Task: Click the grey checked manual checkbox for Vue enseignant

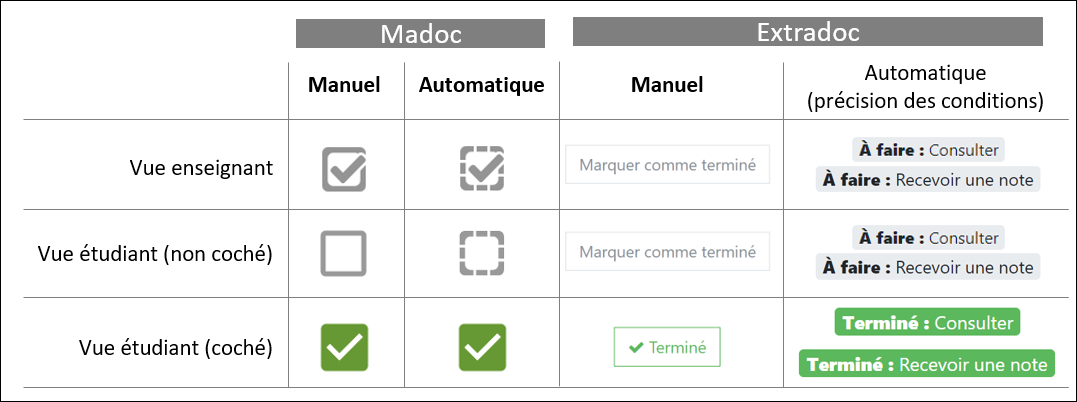Action: coord(344,169)
